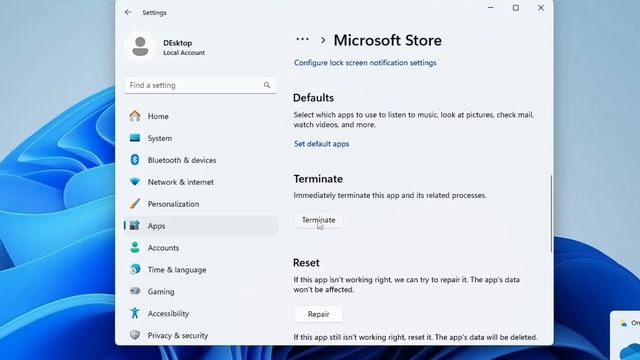This screenshot has height=360, width=640.
Task: Select the Apps category
Action: [x=201, y=226]
